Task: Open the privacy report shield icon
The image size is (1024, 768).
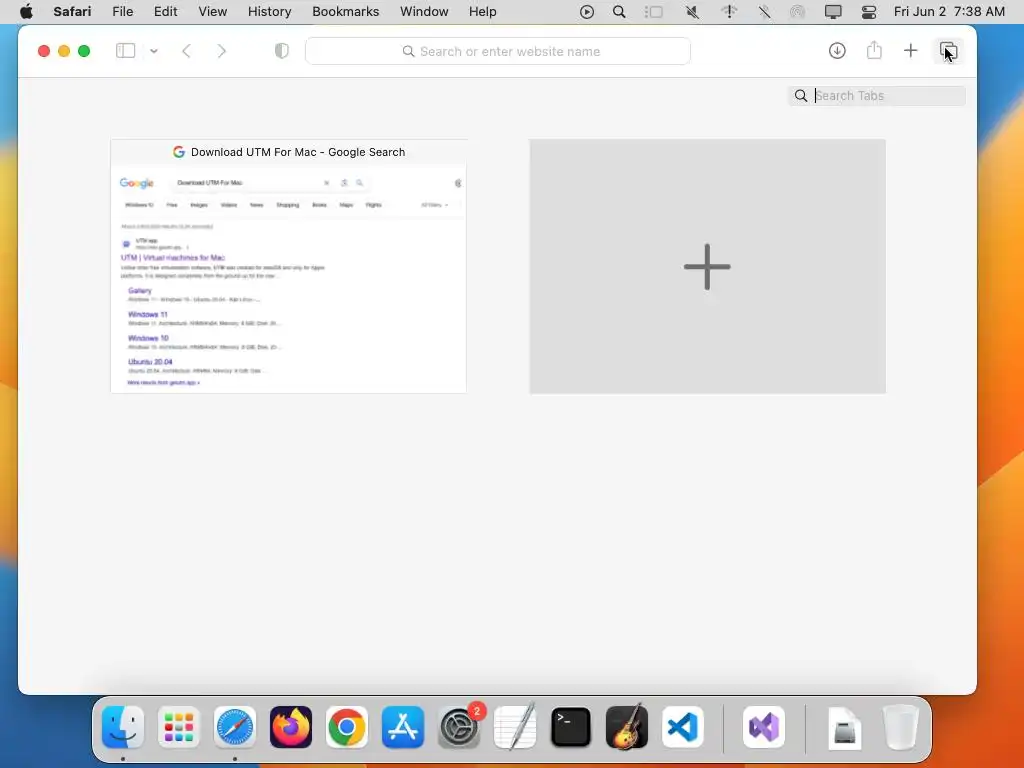Action: click(281, 51)
